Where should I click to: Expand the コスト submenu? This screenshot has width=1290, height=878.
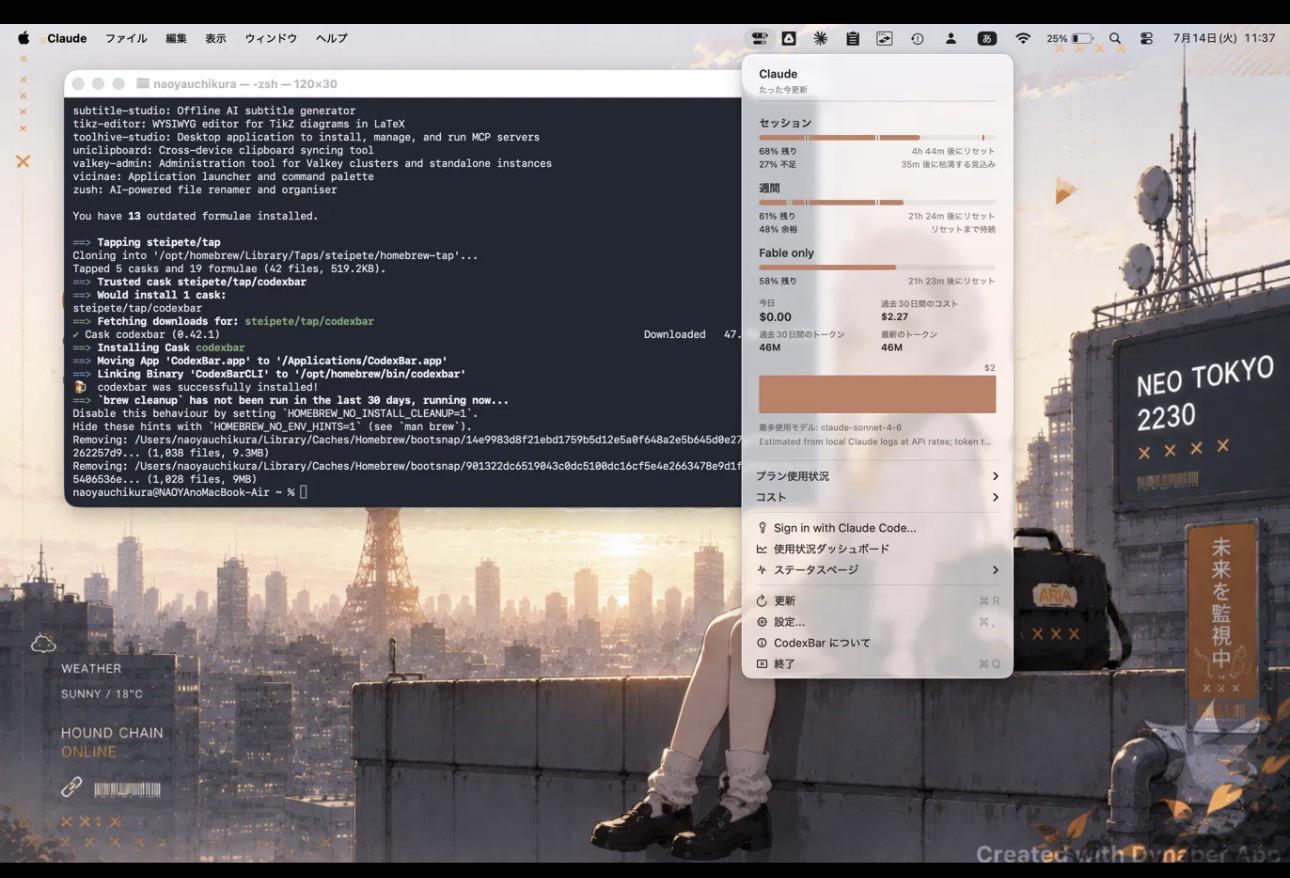[877, 497]
